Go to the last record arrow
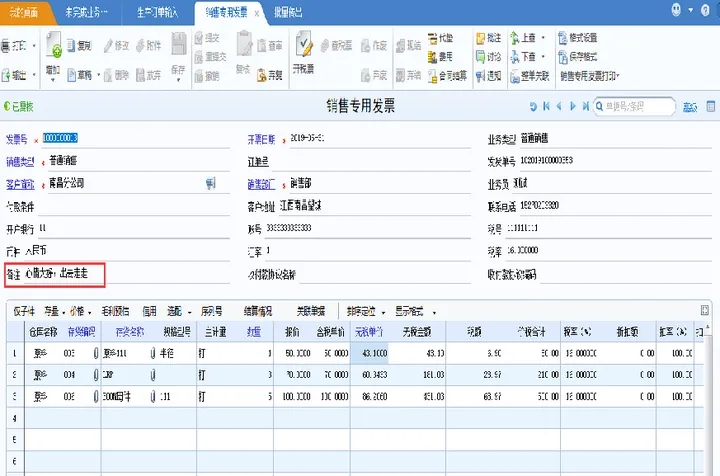Image resolution: width=720 pixels, height=476 pixels. (584, 105)
